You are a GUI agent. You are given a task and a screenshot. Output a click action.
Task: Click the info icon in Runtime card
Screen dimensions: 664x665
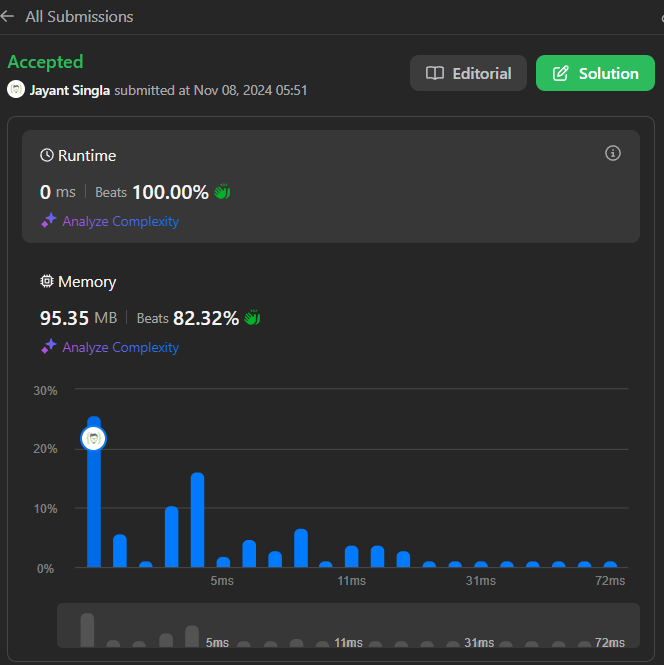(x=613, y=153)
